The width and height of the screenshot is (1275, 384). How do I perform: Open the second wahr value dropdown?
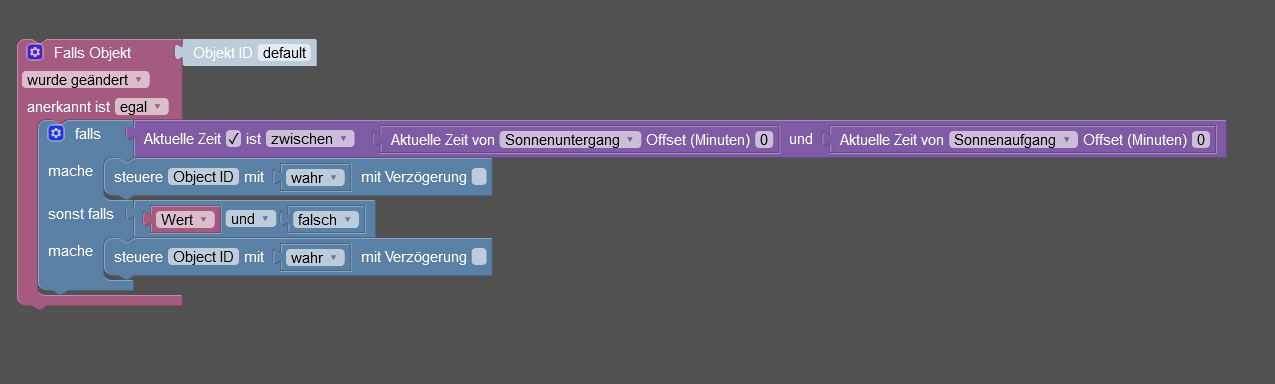click(x=315, y=257)
